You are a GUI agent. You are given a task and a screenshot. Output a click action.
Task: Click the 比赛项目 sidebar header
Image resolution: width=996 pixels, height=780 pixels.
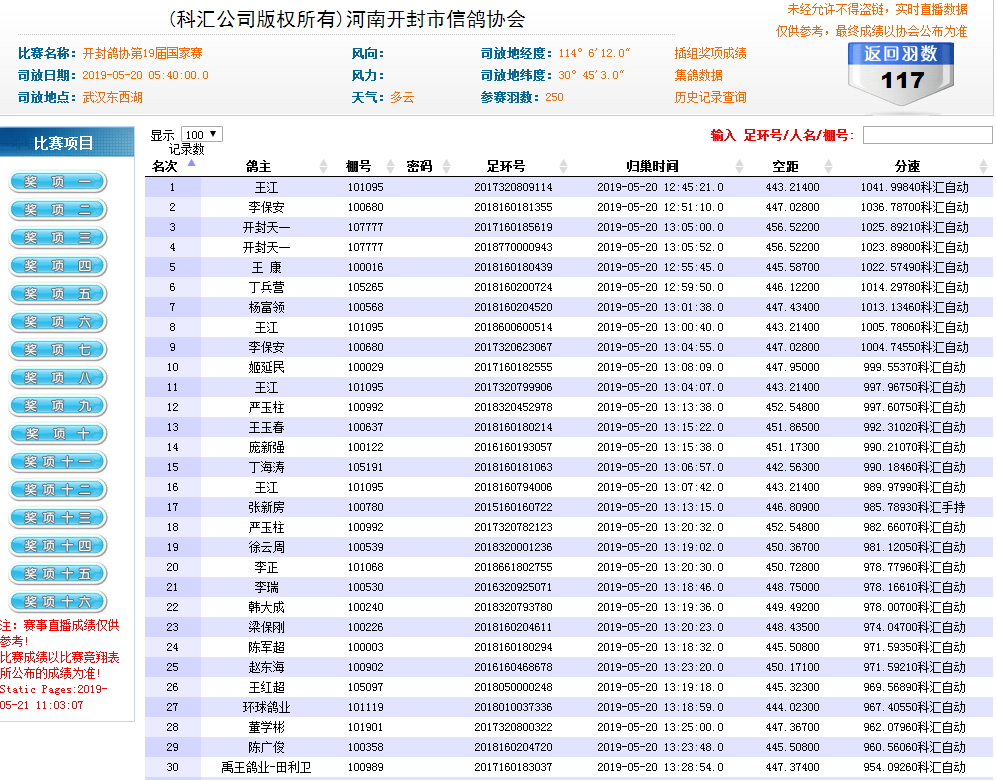click(x=65, y=143)
